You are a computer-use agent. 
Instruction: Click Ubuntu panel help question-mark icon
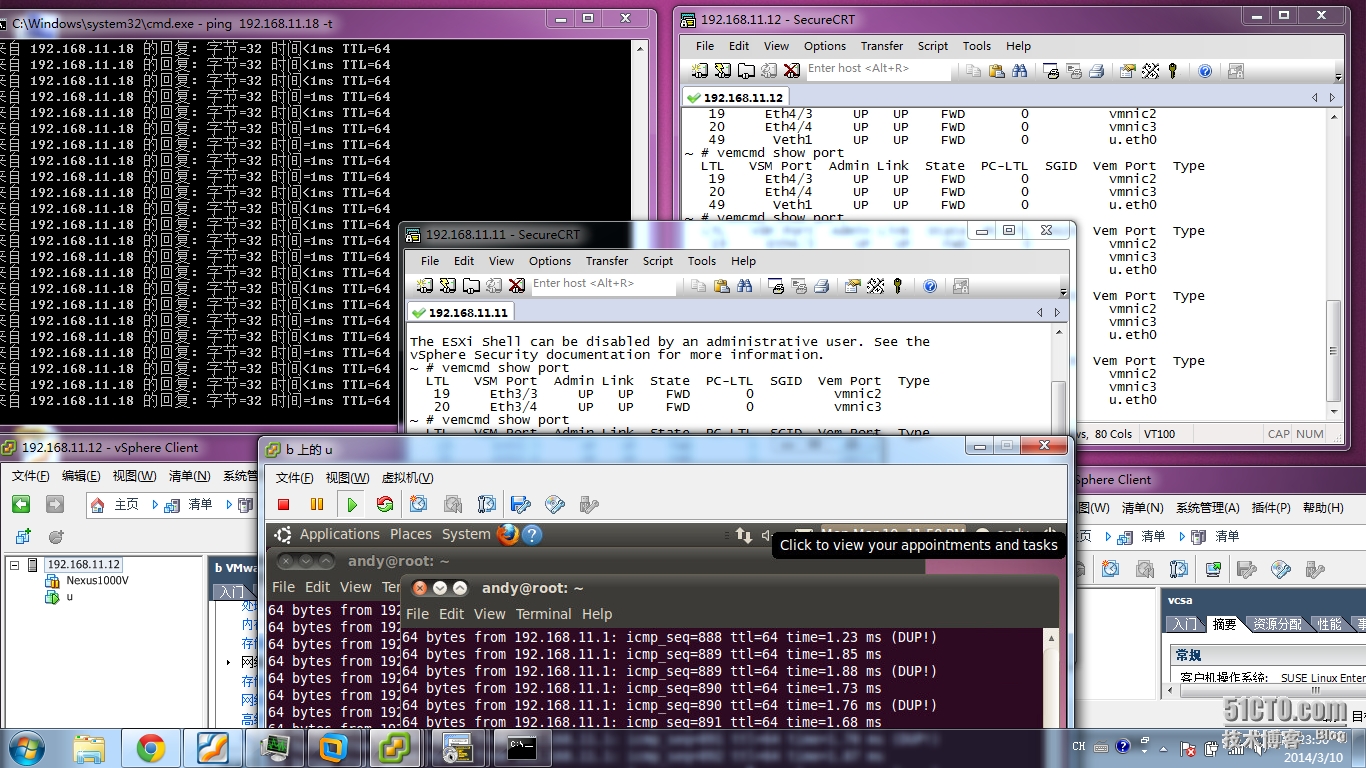tap(532, 535)
